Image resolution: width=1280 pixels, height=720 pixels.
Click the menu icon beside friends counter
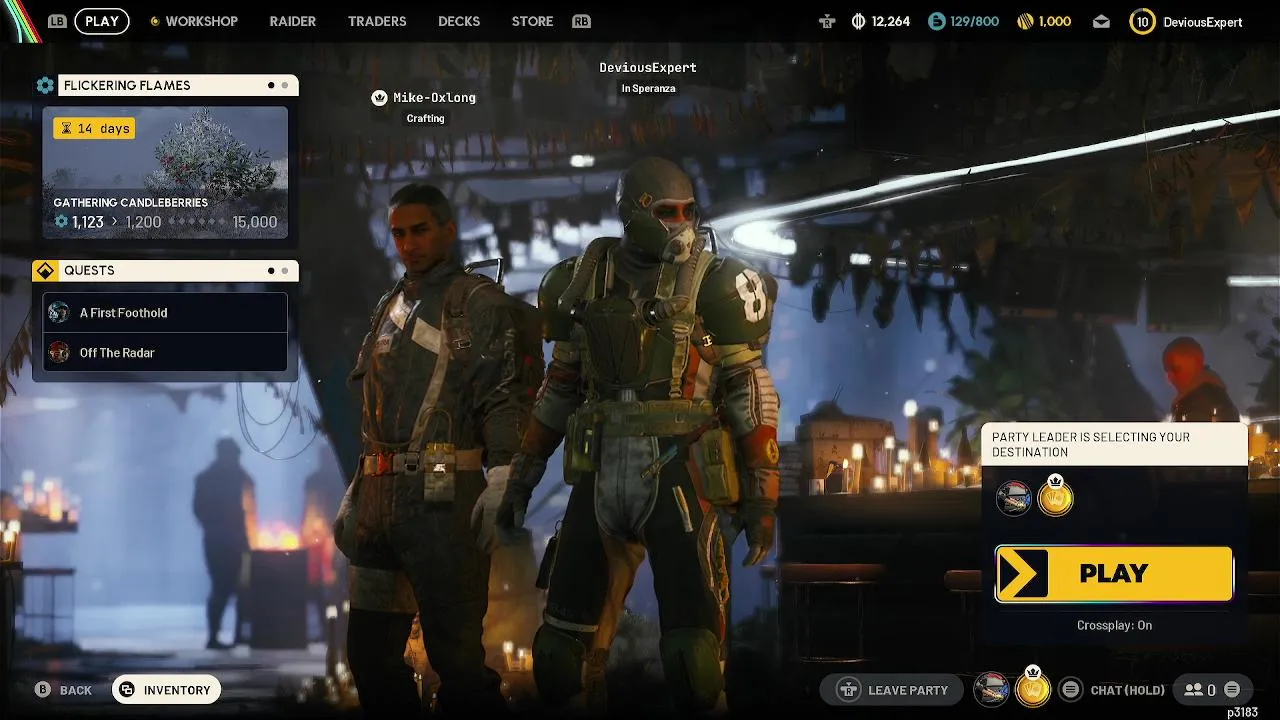click(1232, 690)
